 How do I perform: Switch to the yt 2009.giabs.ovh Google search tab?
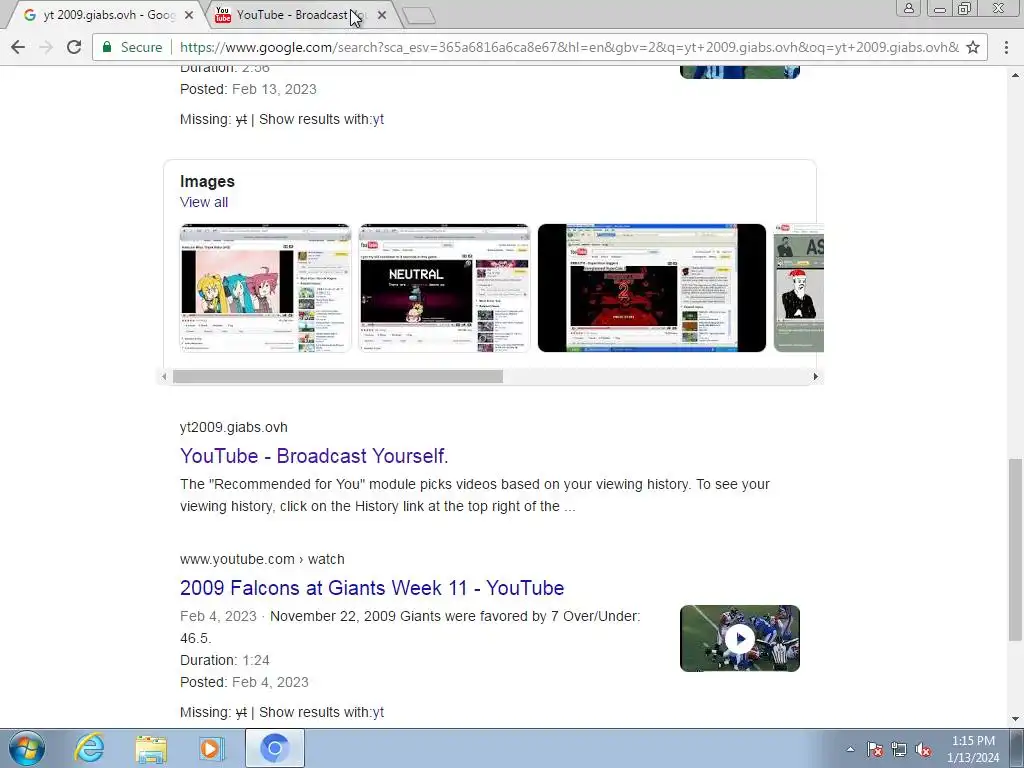click(x=104, y=15)
